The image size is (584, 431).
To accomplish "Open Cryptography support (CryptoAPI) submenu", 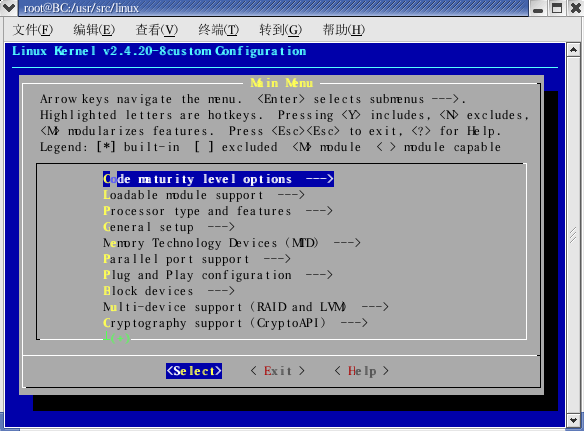I will 235,323.
